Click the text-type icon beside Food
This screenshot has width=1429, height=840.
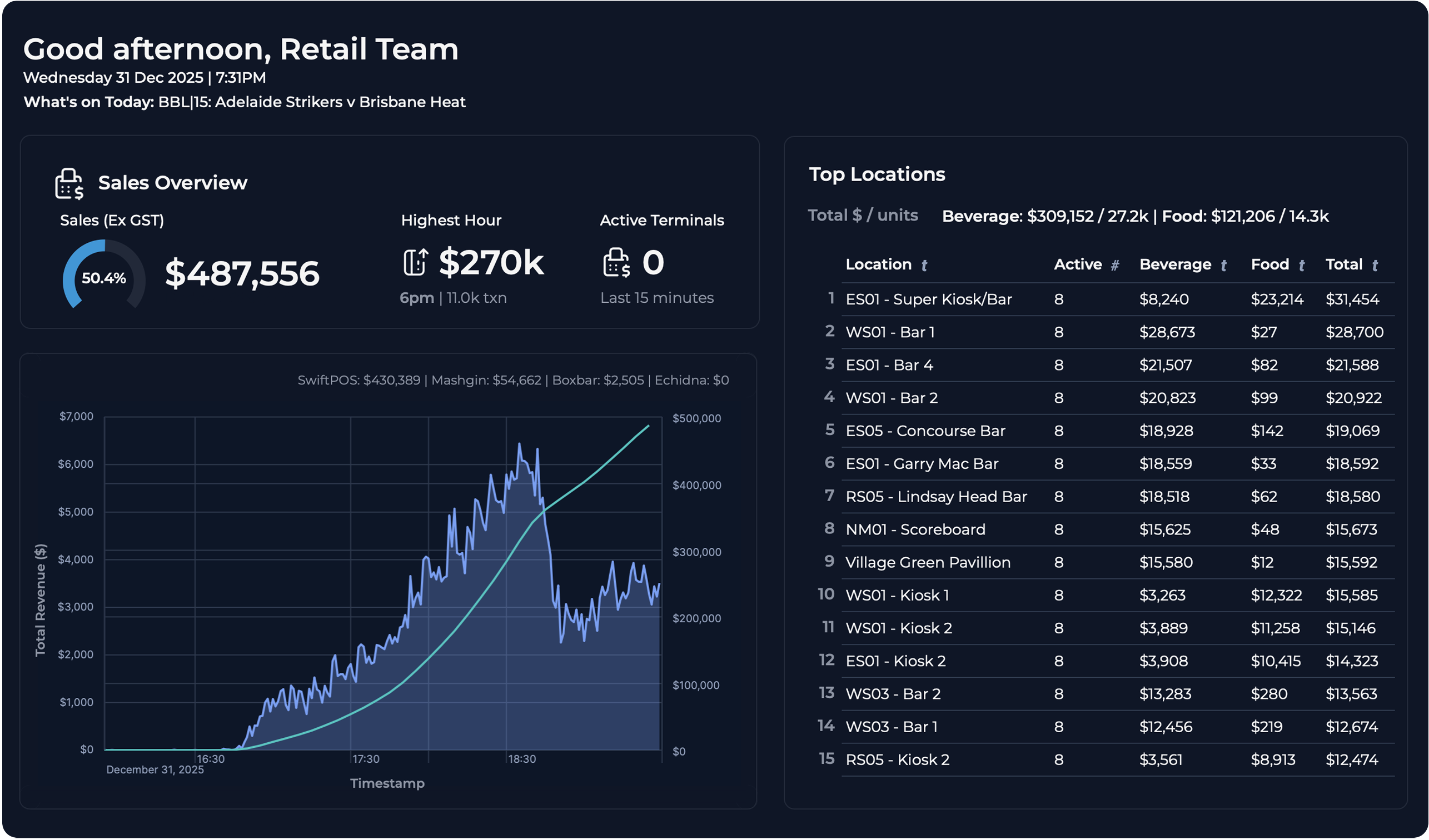tap(1302, 265)
